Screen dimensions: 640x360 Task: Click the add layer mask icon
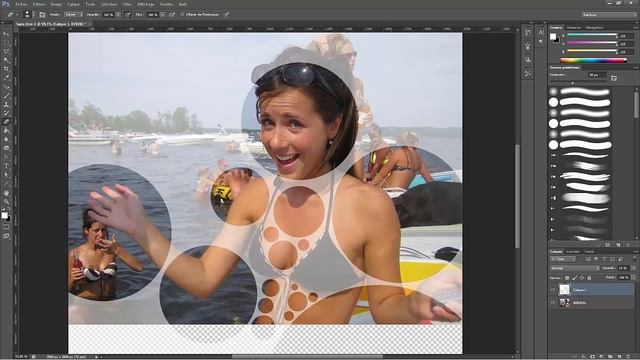click(x=593, y=356)
